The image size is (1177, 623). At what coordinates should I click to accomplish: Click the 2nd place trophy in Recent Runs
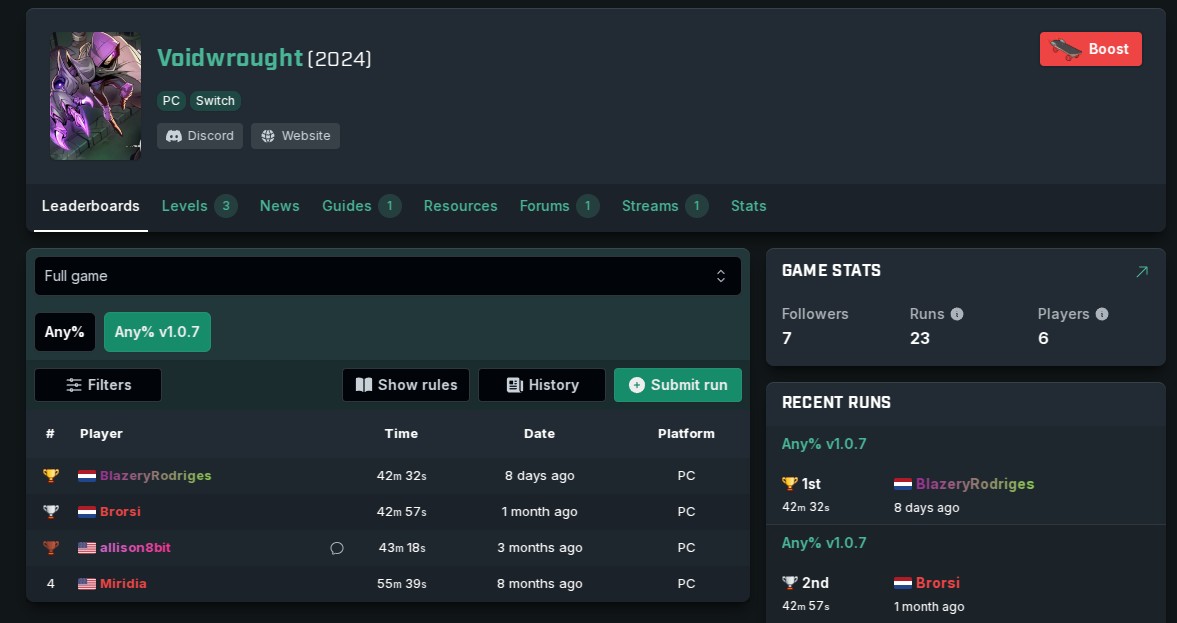(790, 583)
